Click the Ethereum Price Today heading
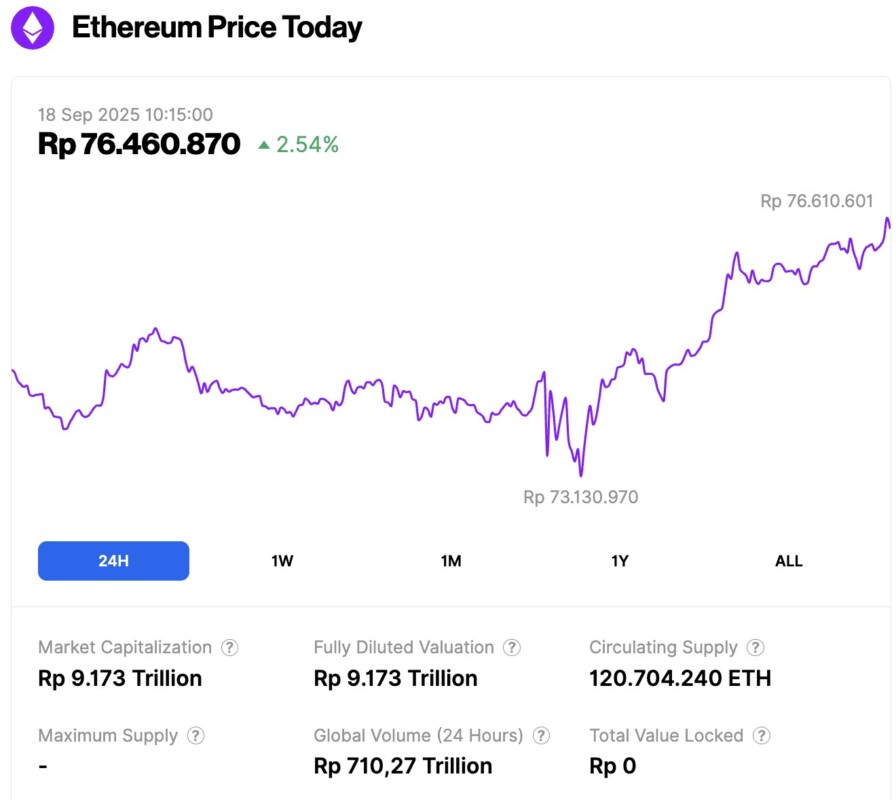896x800 pixels. (216, 28)
